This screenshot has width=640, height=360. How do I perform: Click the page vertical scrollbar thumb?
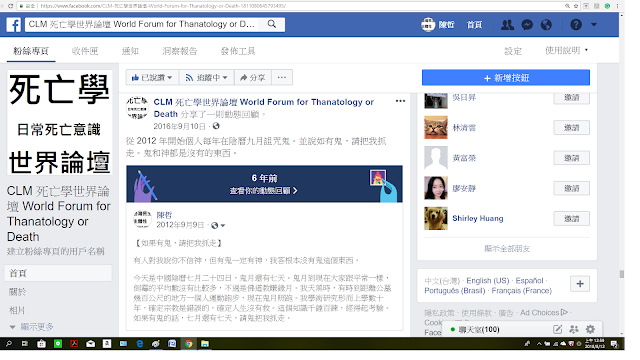(x=622, y=274)
